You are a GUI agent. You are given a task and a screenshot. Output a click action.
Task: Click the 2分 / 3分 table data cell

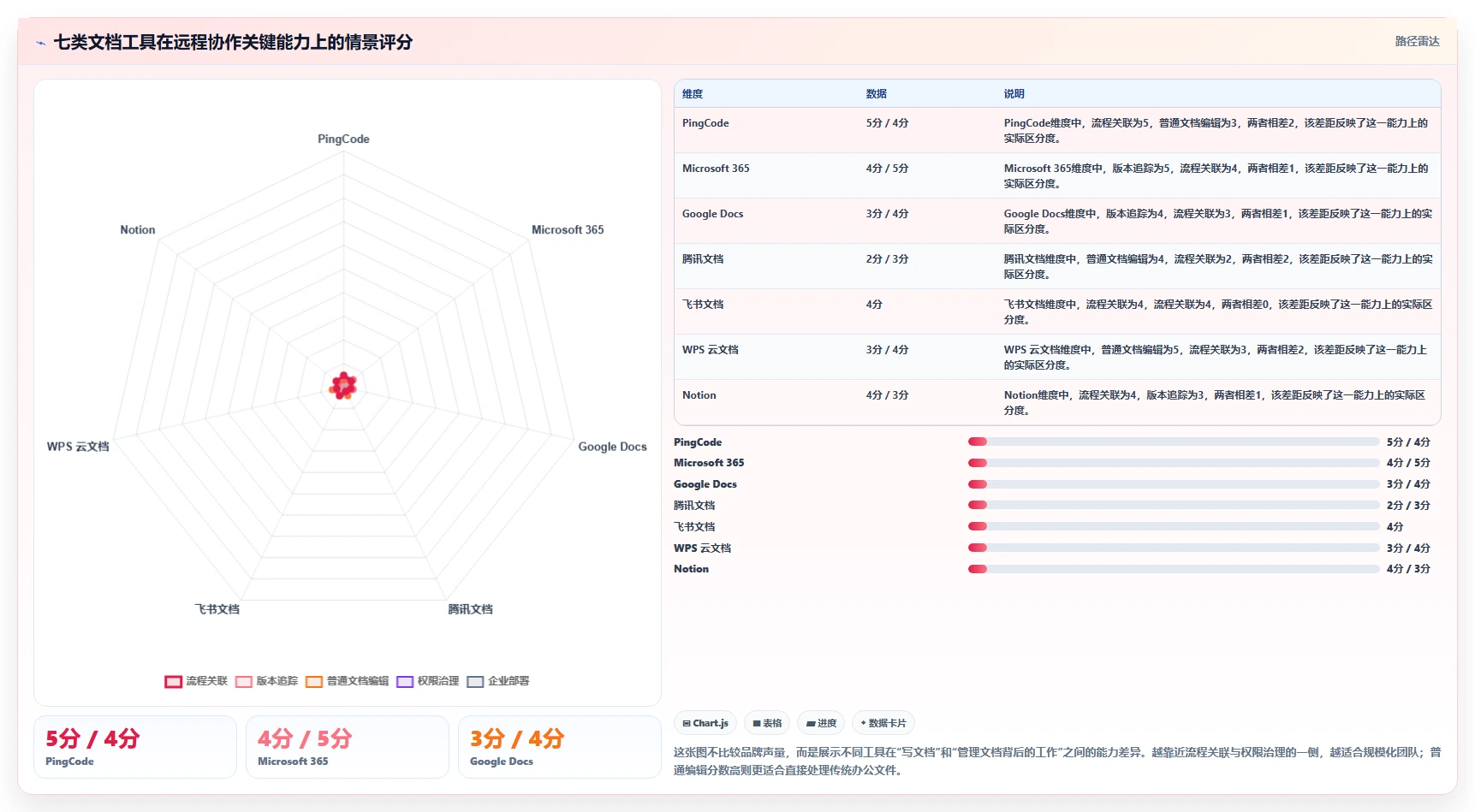[x=887, y=259]
